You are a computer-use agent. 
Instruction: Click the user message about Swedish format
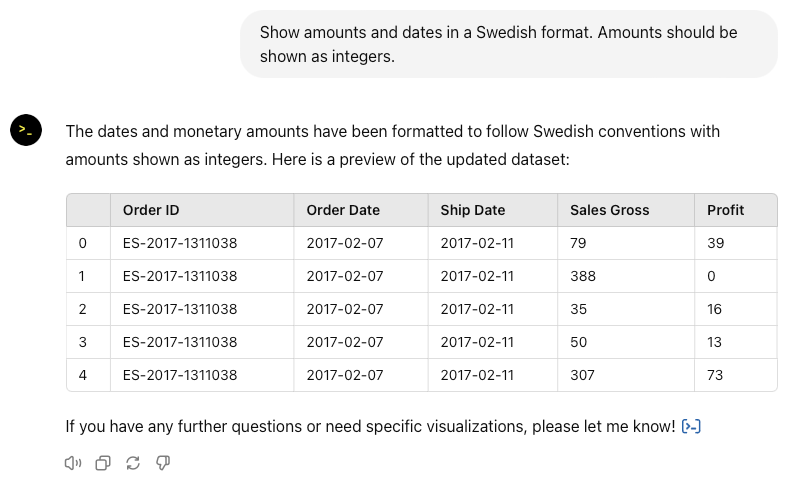point(509,44)
